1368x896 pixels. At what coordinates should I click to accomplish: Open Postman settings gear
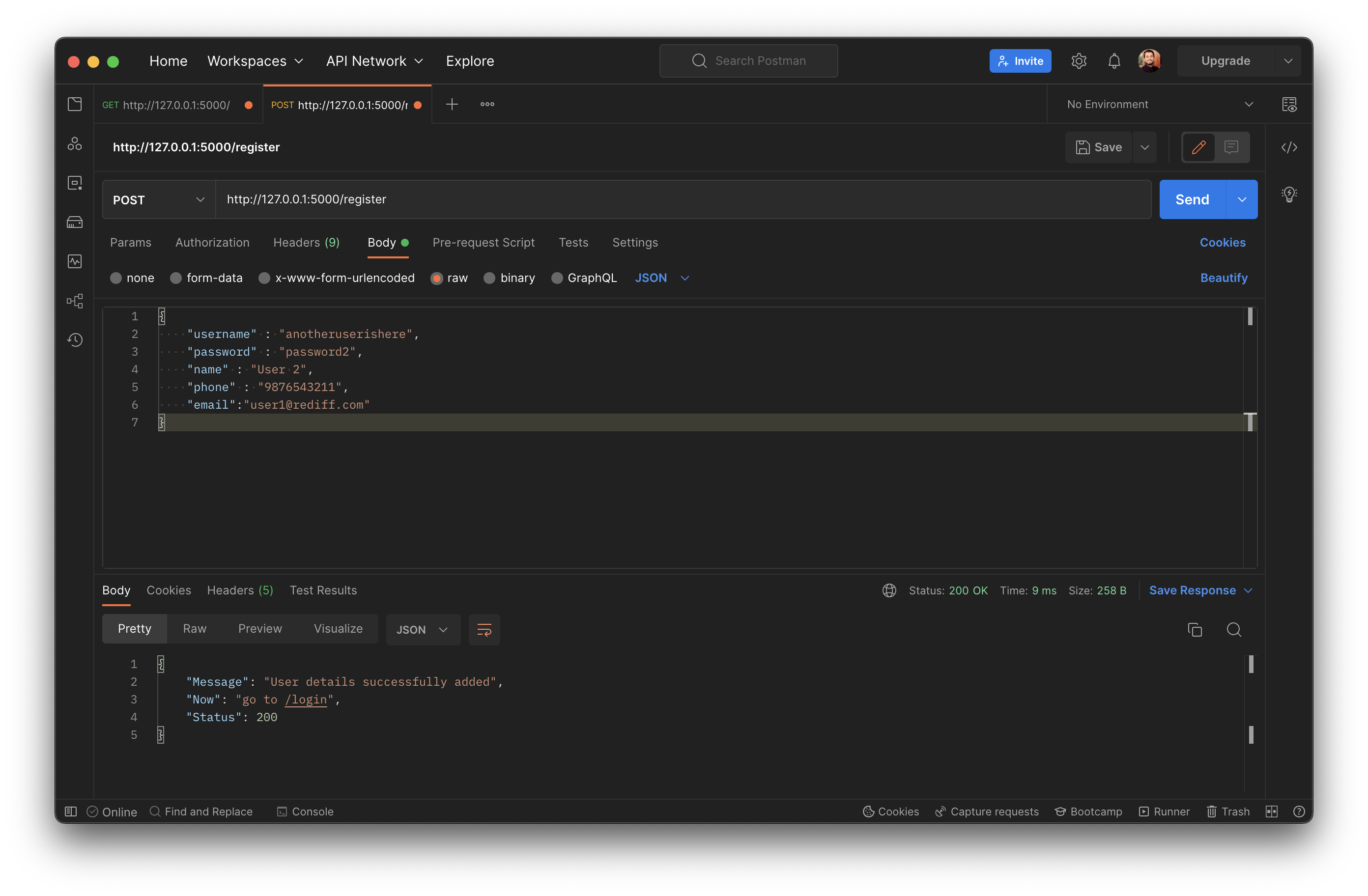(1079, 60)
